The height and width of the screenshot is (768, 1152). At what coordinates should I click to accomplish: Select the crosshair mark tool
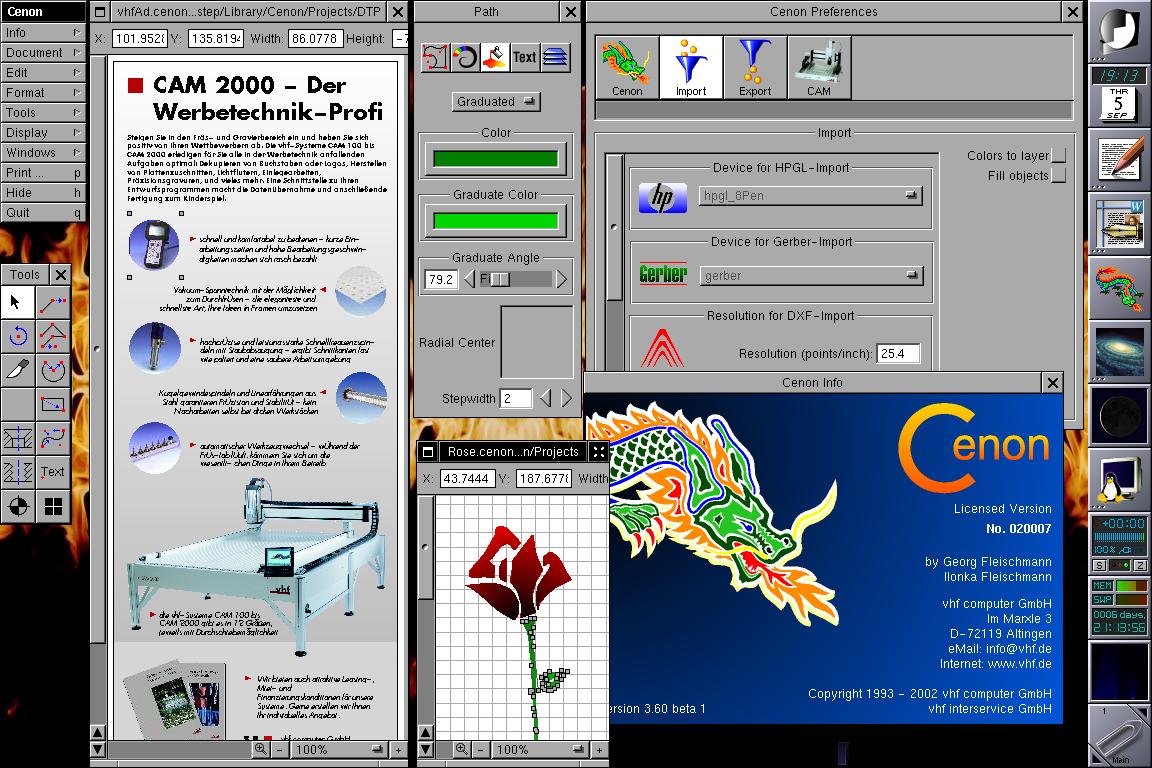point(17,506)
